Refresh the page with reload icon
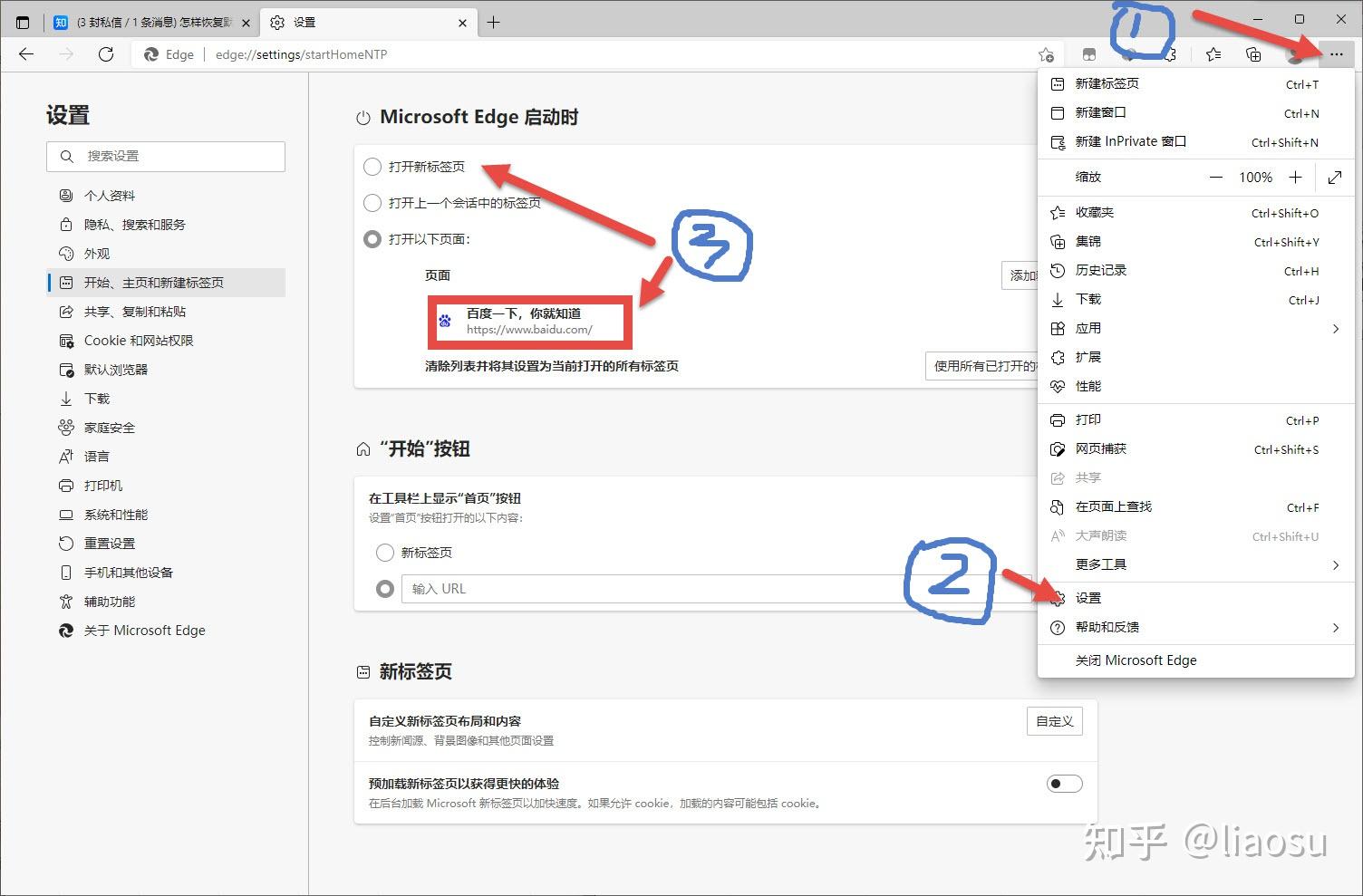This screenshot has height=896, width=1363. coord(106,54)
